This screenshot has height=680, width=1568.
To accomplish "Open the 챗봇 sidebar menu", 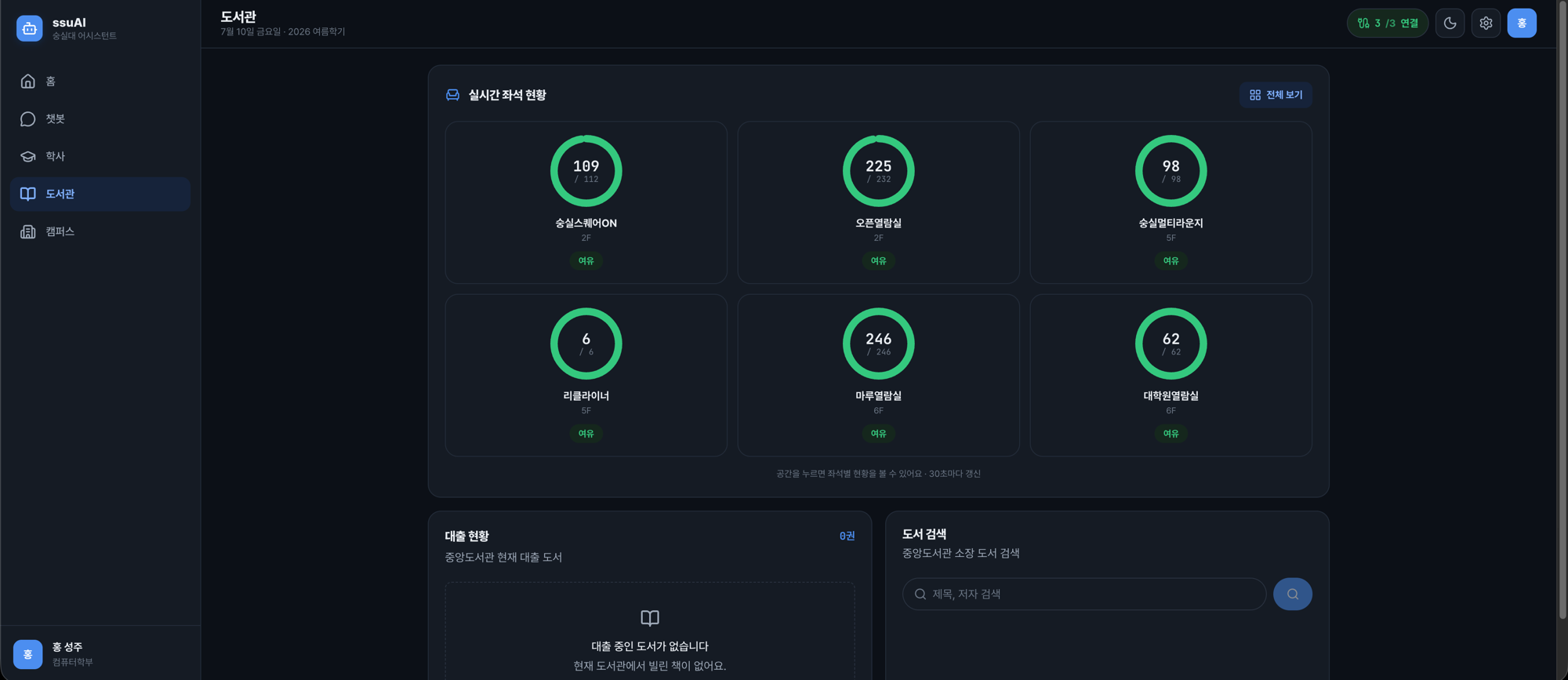I will pos(100,119).
